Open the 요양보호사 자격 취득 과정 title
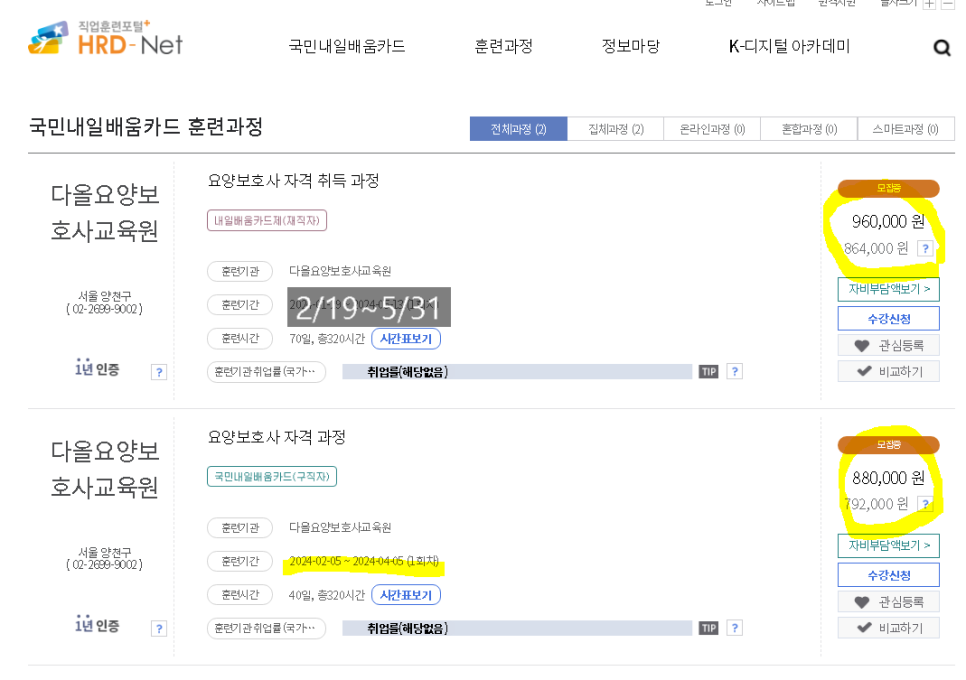This screenshot has width=966, height=680. (x=293, y=180)
